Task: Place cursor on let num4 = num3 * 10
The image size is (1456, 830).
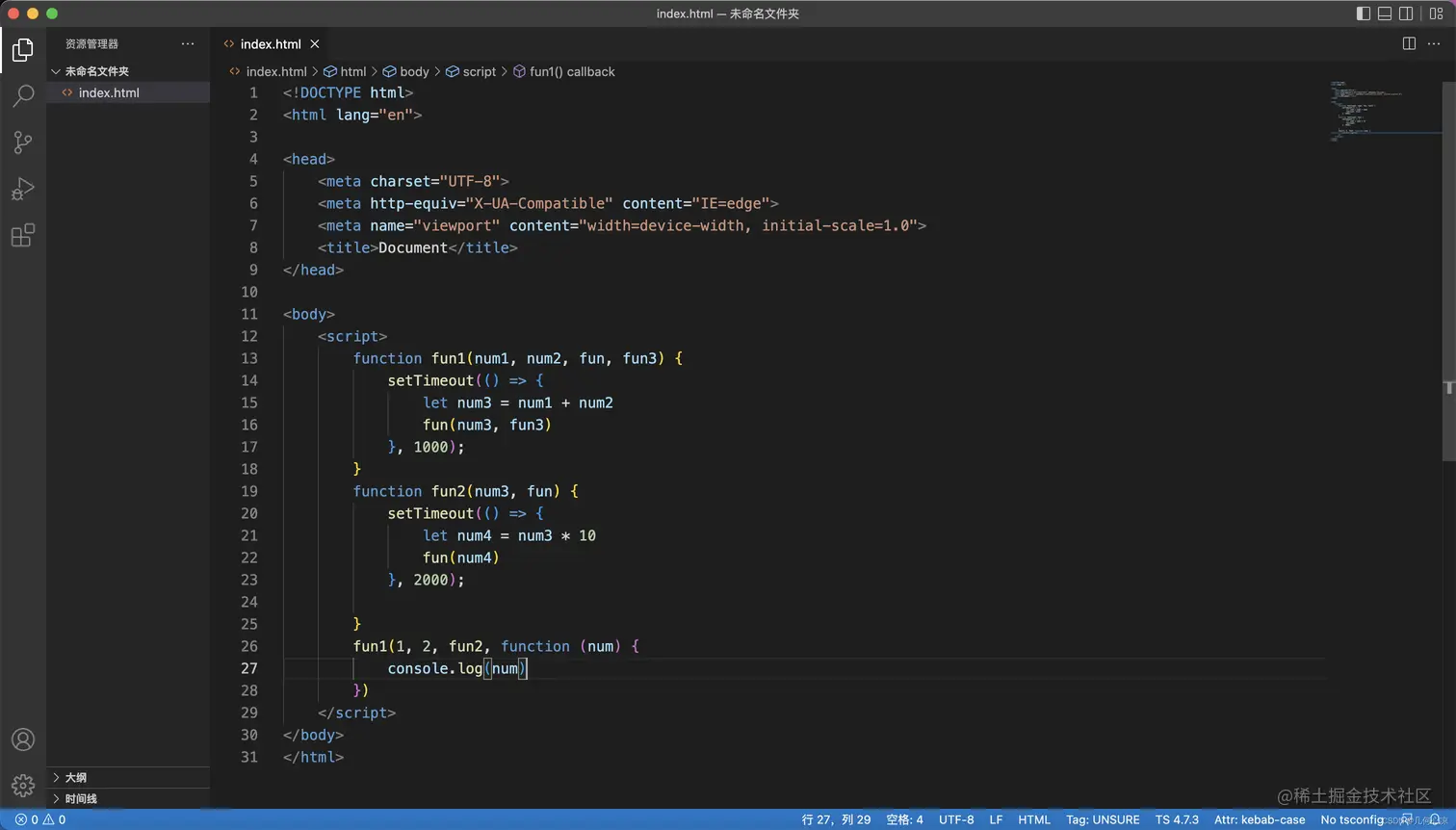Action: pyautogui.click(x=509, y=535)
